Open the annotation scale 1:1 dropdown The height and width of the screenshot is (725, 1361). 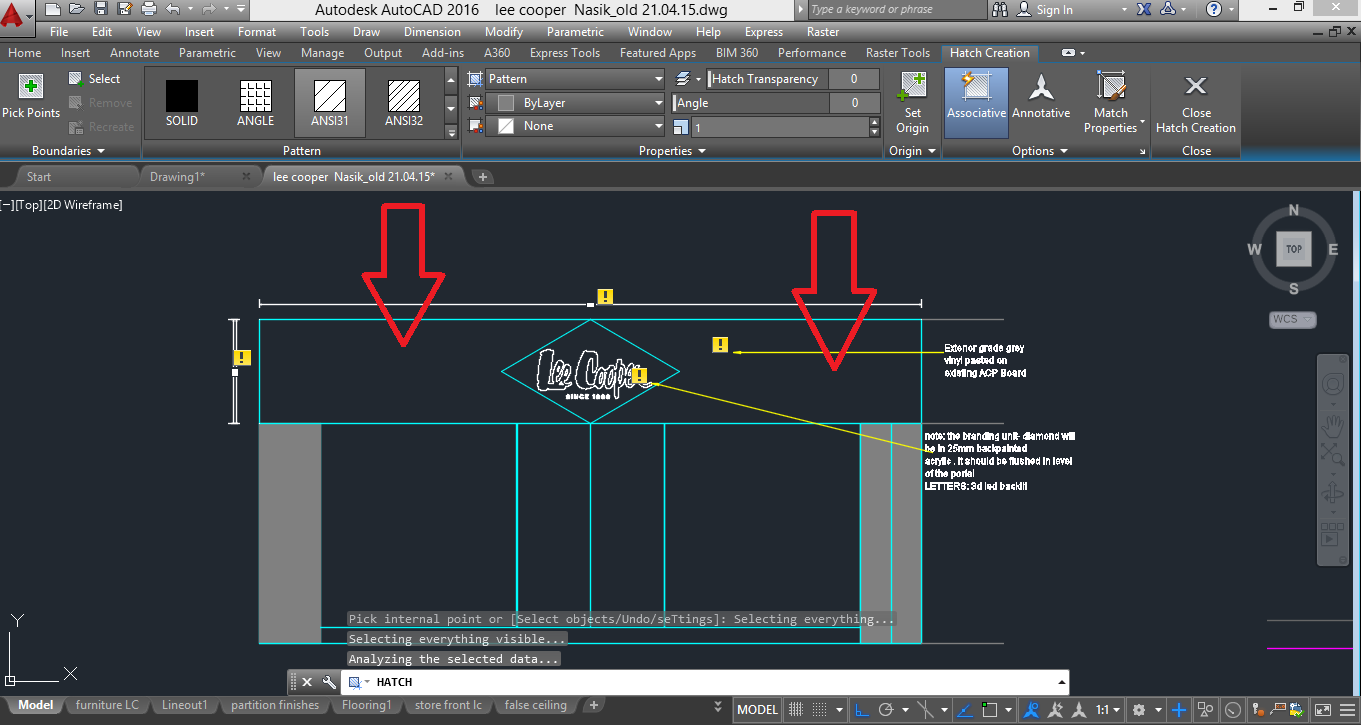click(1107, 710)
